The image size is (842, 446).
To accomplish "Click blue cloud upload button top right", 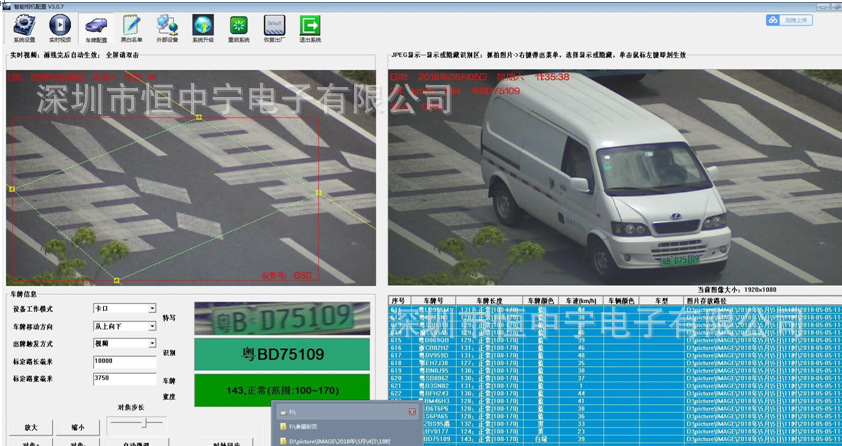I will [789, 20].
